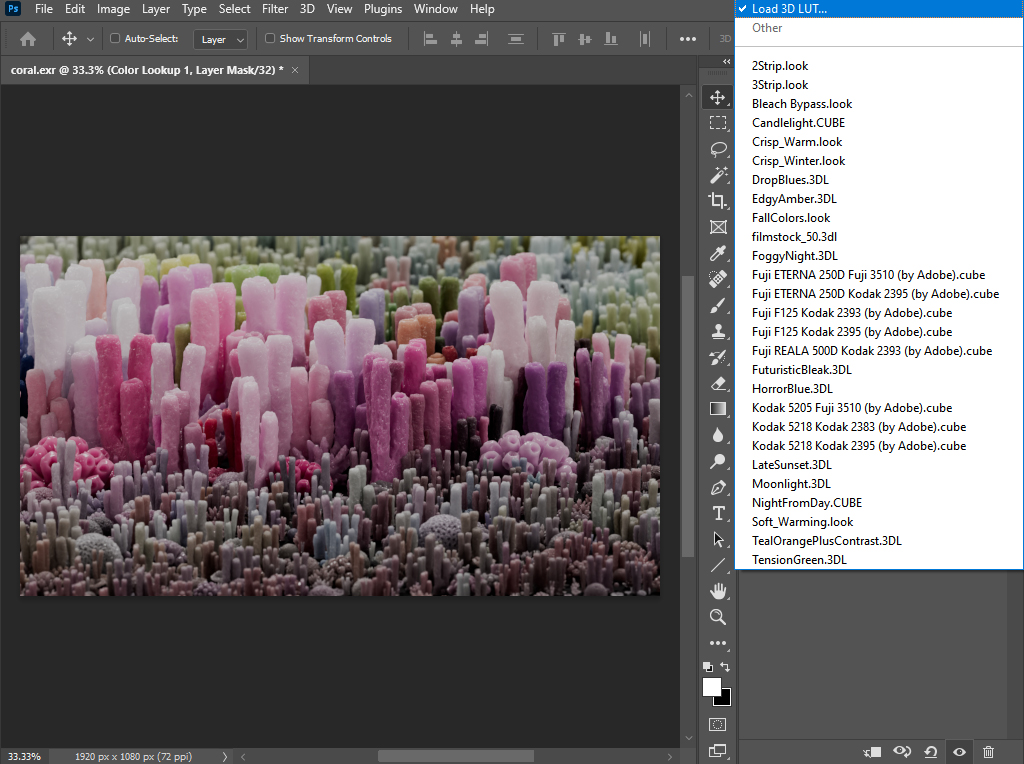The width and height of the screenshot is (1024, 764).
Task: Select the Eyedropper tool
Action: [718, 253]
